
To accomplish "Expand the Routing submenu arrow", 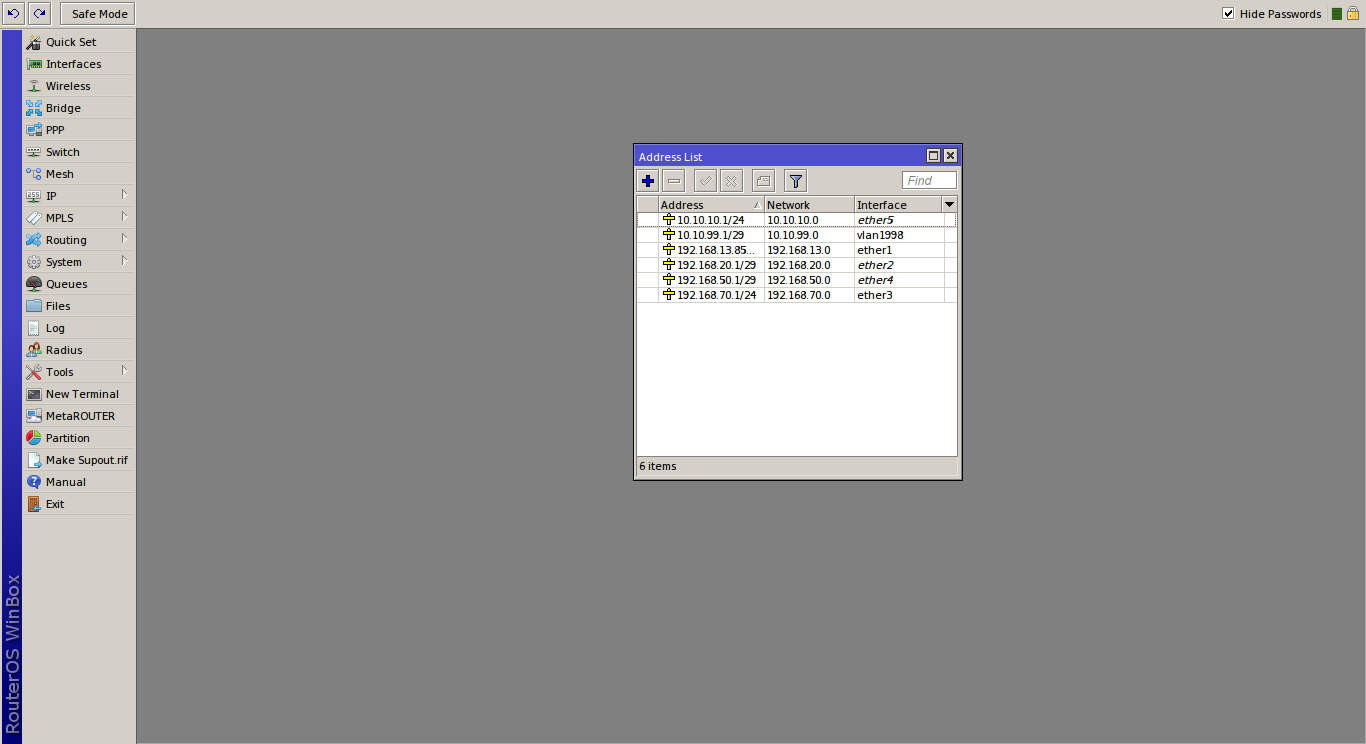I will [125, 238].
